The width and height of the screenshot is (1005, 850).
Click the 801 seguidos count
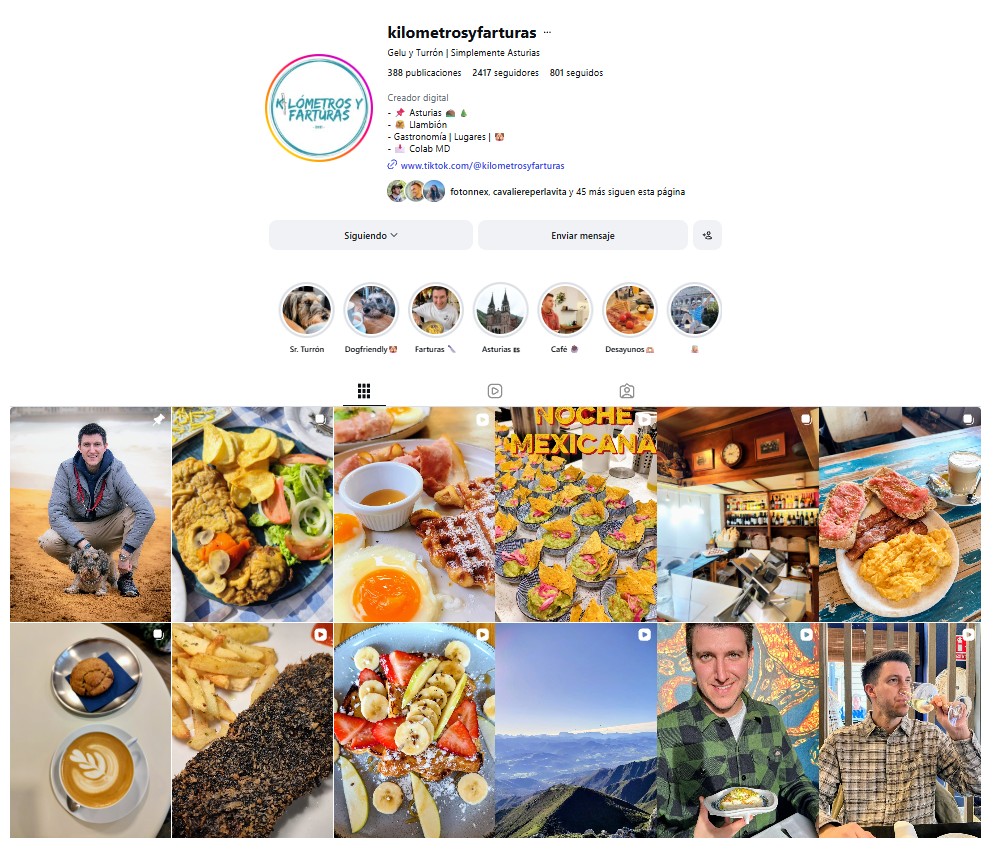(576, 72)
